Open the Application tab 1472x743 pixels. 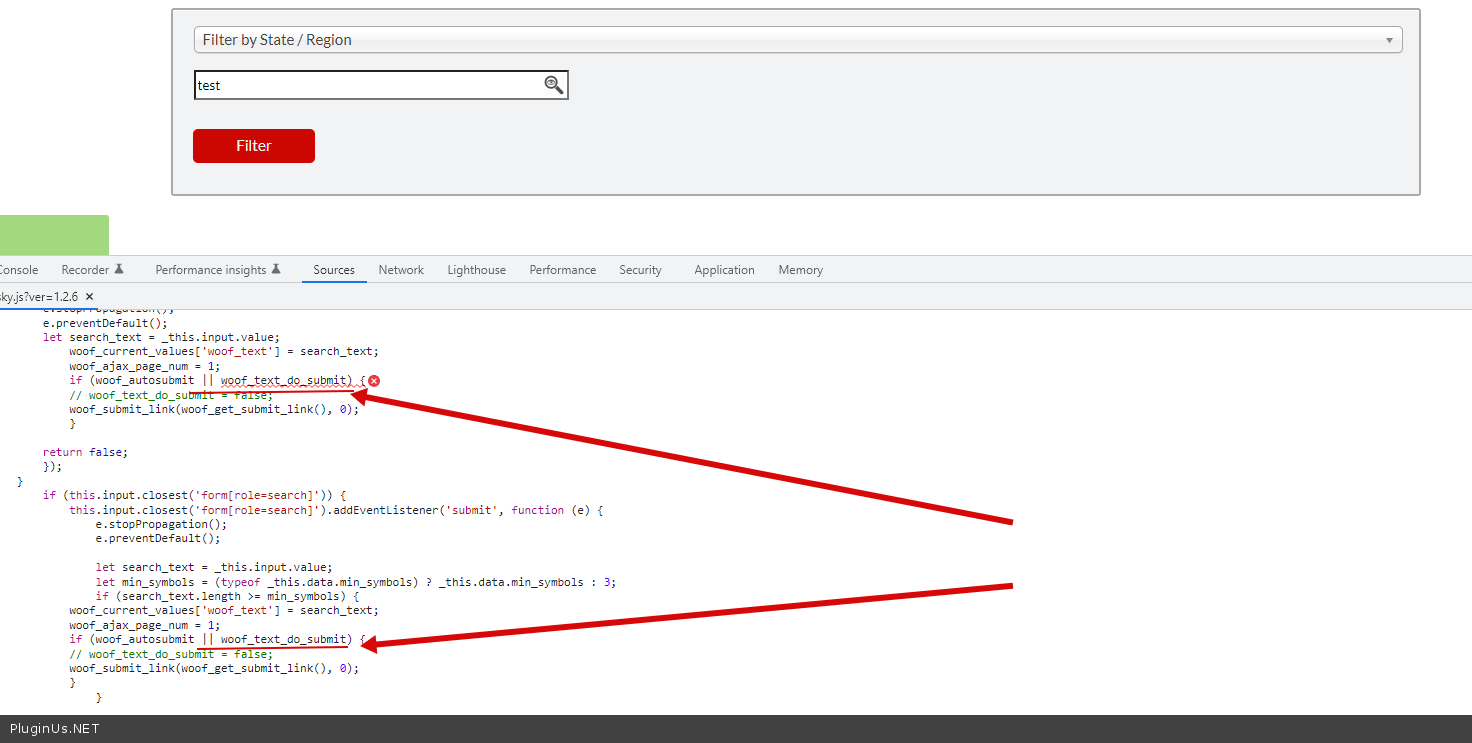click(724, 270)
